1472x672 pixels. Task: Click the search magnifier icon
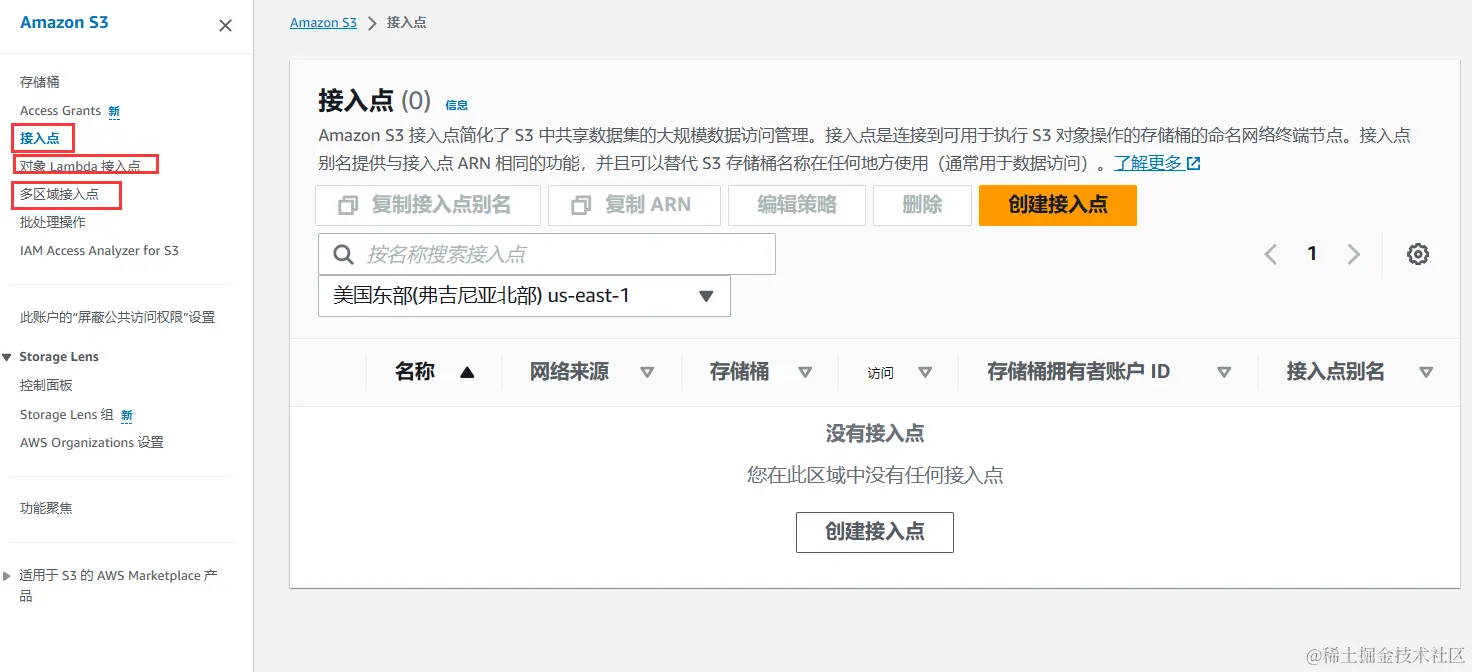(343, 254)
